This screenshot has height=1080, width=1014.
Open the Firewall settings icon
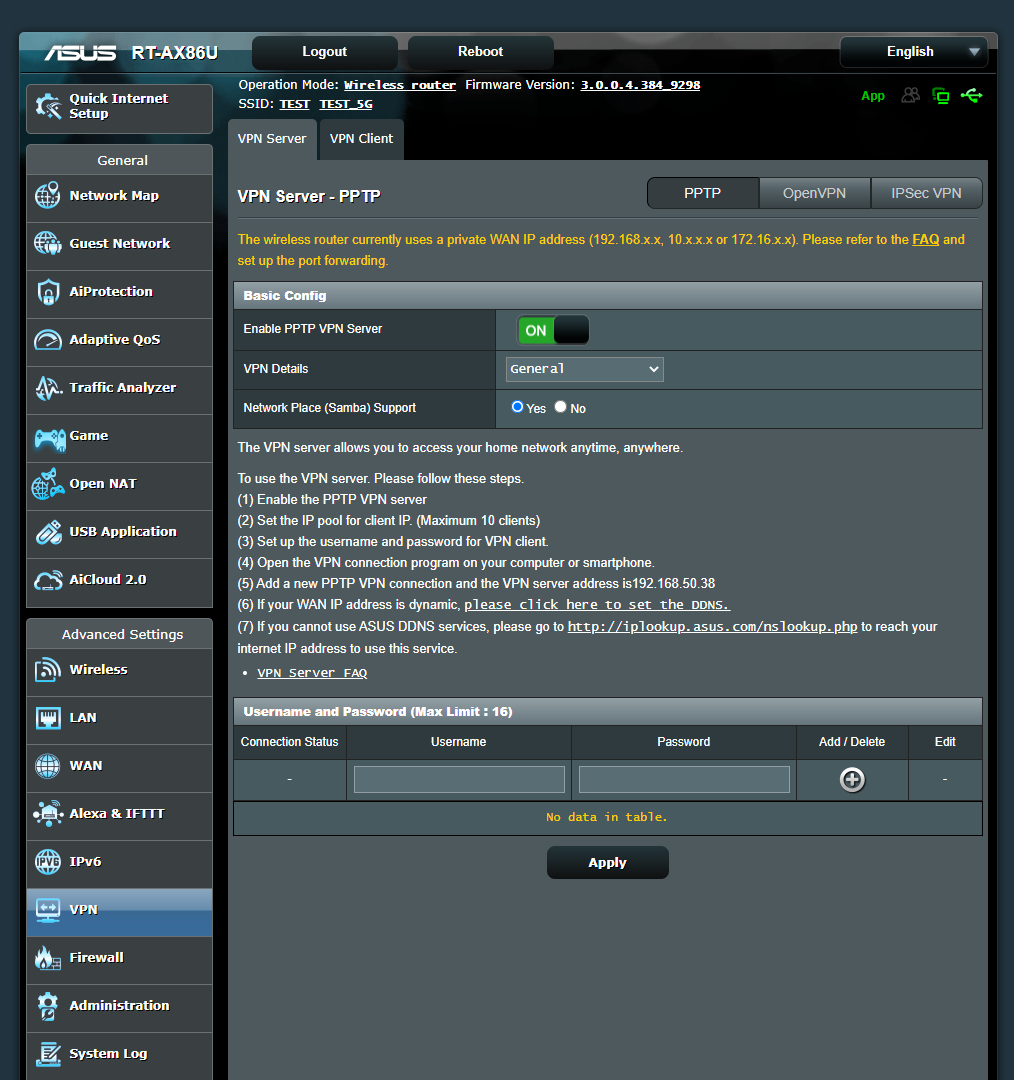(x=47, y=960)
